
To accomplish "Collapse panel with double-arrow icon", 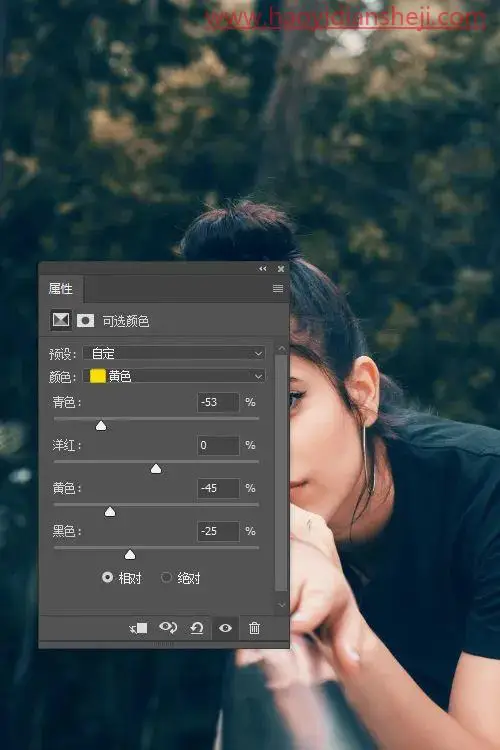I will [263, 269].
